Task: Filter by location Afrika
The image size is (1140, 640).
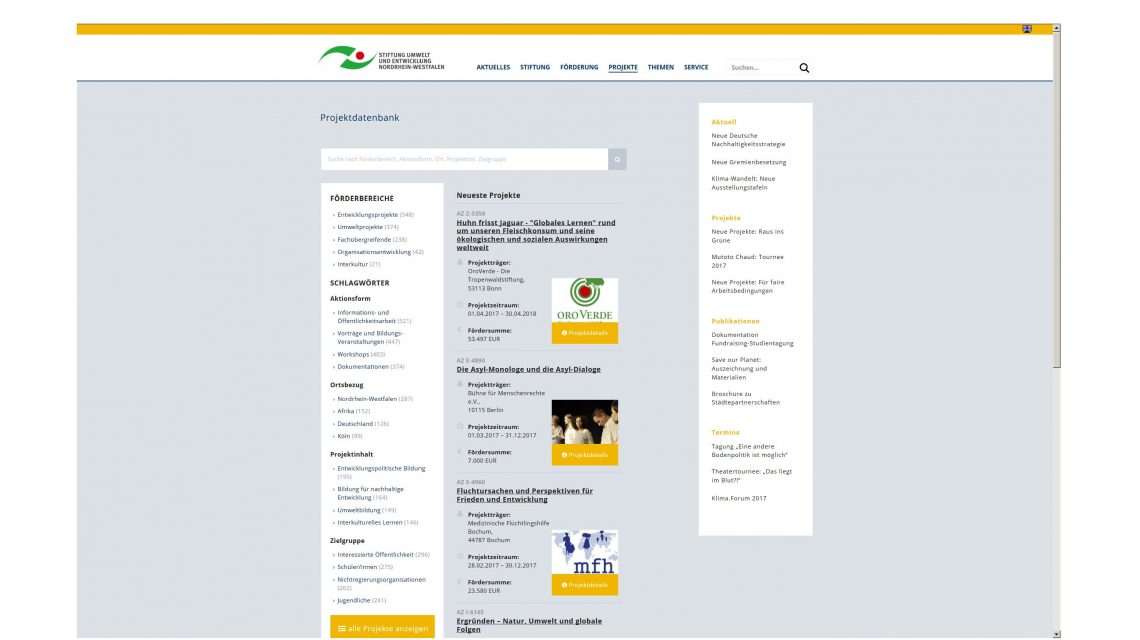Action: (x=345, y=411)
